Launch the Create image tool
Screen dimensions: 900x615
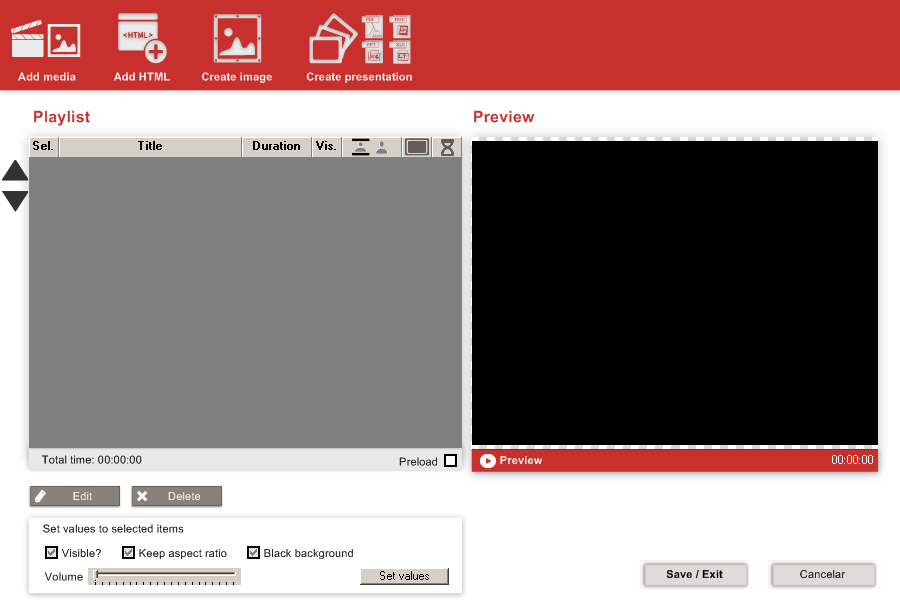click(x=237, y=40)
